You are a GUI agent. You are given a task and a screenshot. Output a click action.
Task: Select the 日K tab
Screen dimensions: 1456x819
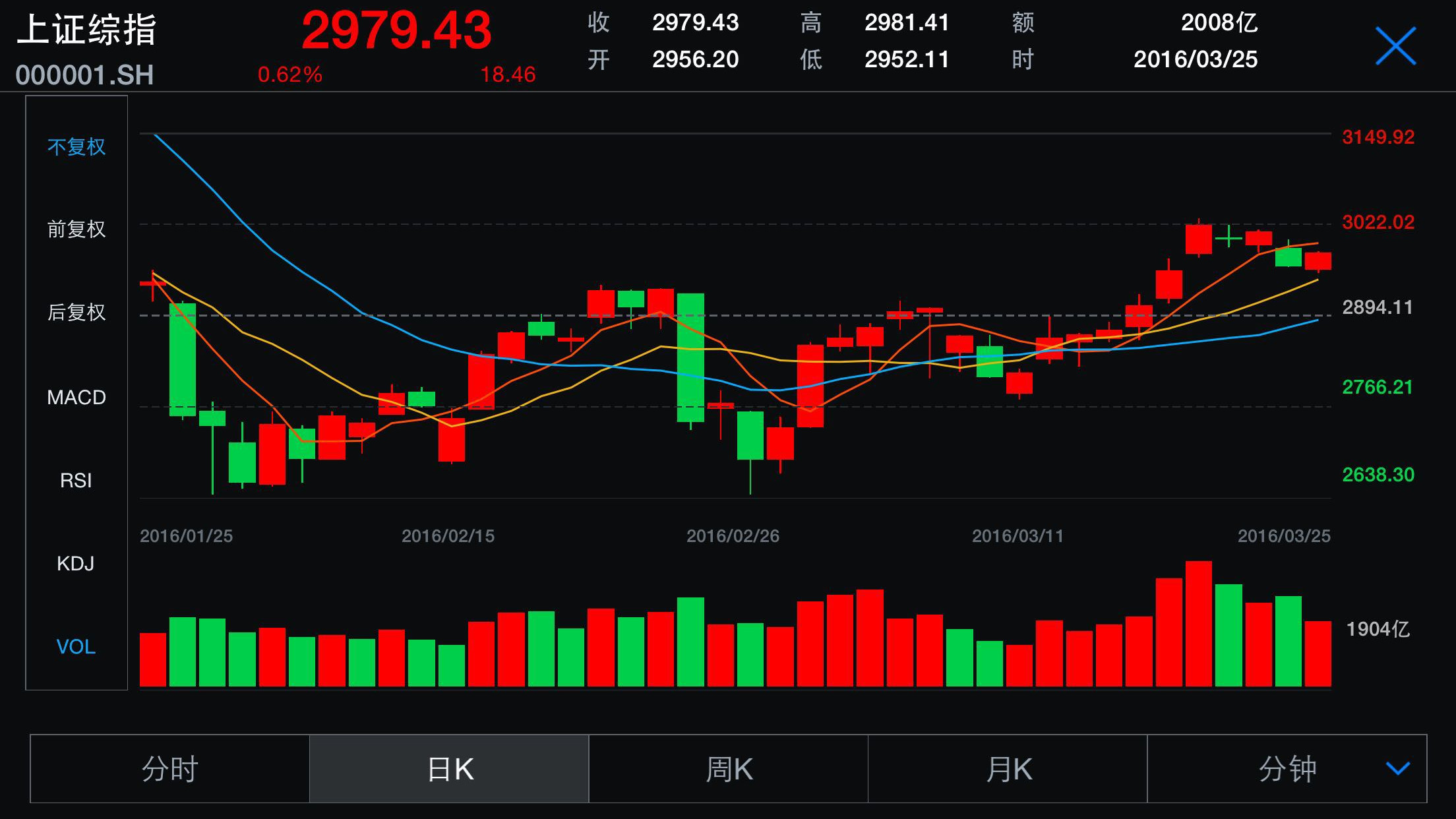pos(450,769)
